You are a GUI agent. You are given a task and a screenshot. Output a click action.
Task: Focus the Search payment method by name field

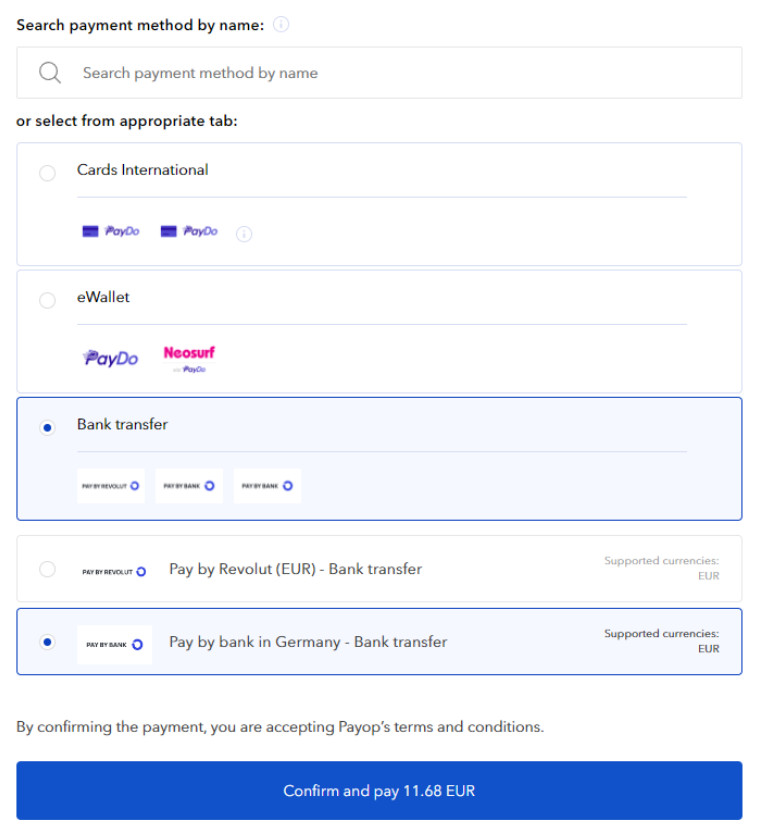379,73
